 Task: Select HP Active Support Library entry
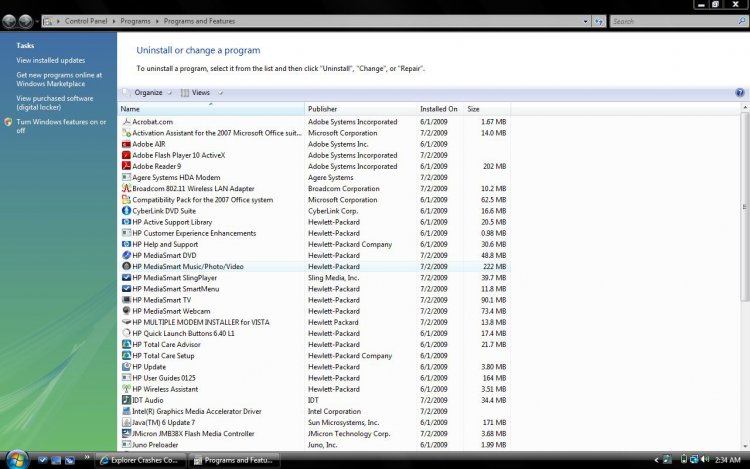(314, 222)
